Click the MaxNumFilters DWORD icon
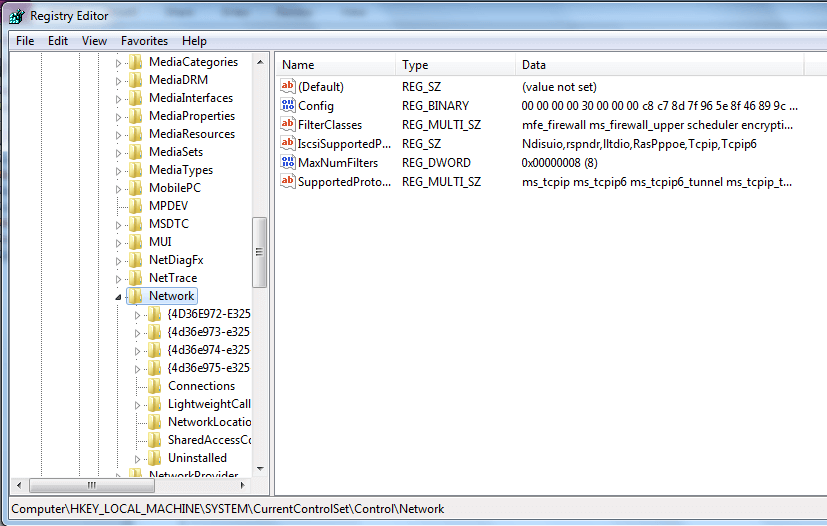 287,162
